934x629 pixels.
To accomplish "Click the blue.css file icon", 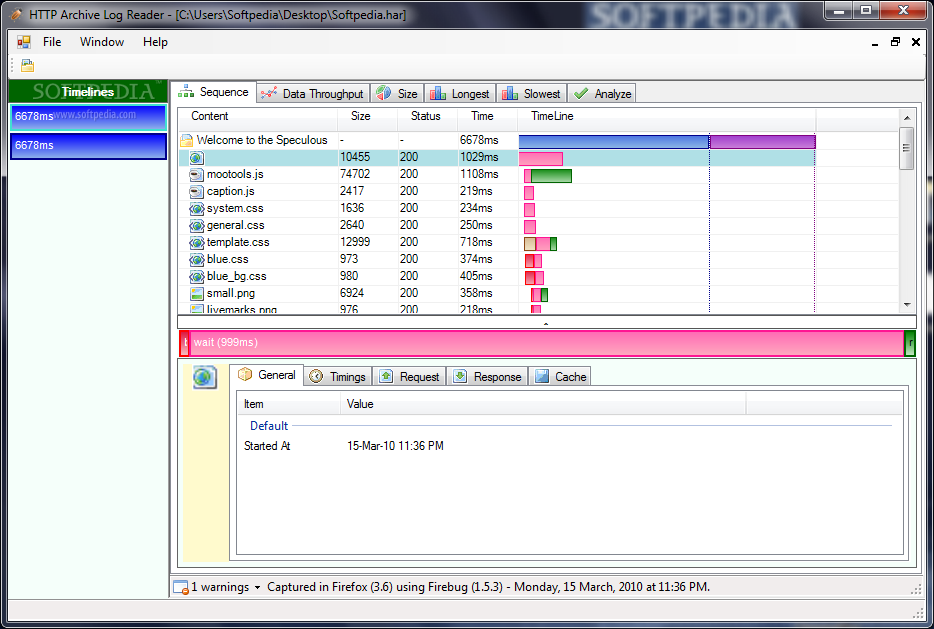I will (x=197, y=260).
